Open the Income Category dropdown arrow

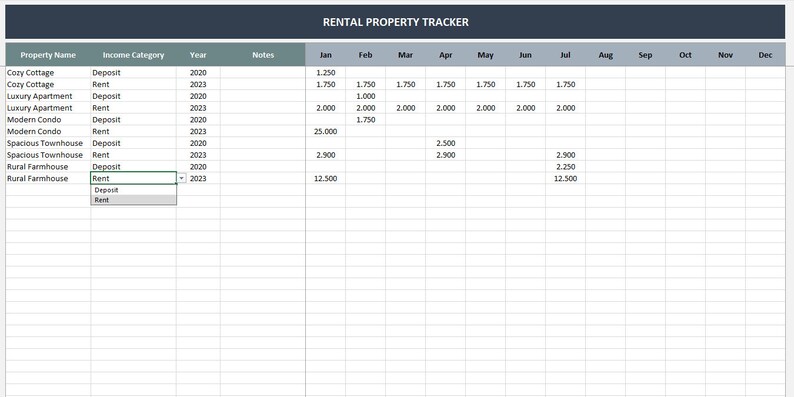click(181, 178)
